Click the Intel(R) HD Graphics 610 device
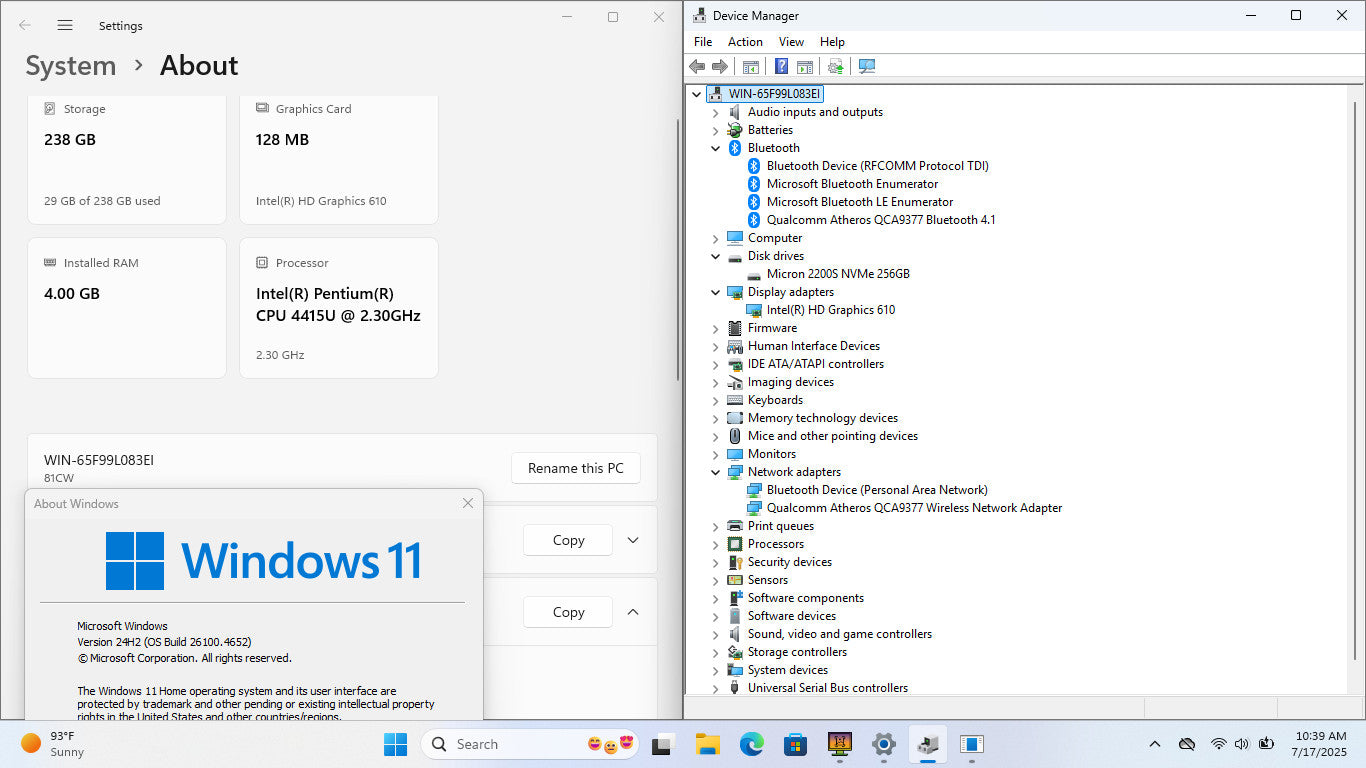This screenshot has width=1366, height=768. [x=830, y=310]
